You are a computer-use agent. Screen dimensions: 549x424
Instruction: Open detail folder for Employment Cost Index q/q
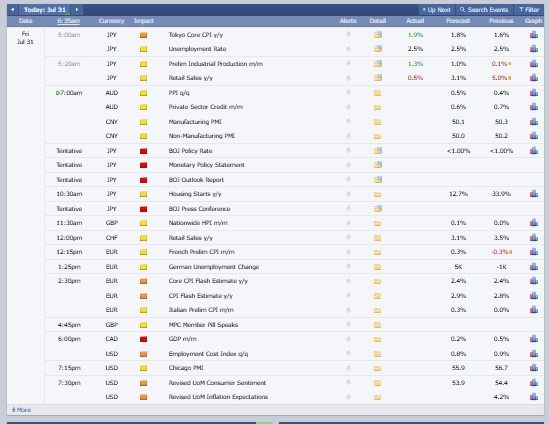[x=377, y=354]
